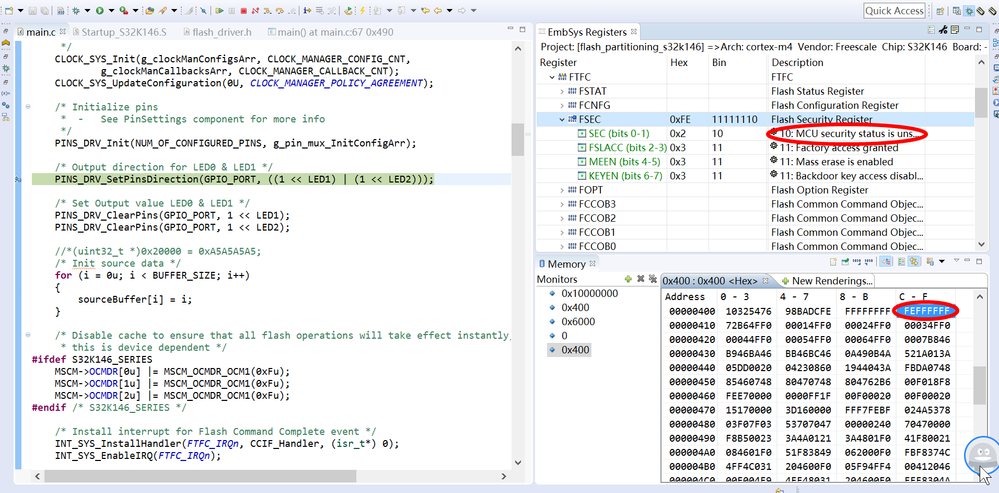
Task: Click the Resume debug button
Action: [219, 11]
